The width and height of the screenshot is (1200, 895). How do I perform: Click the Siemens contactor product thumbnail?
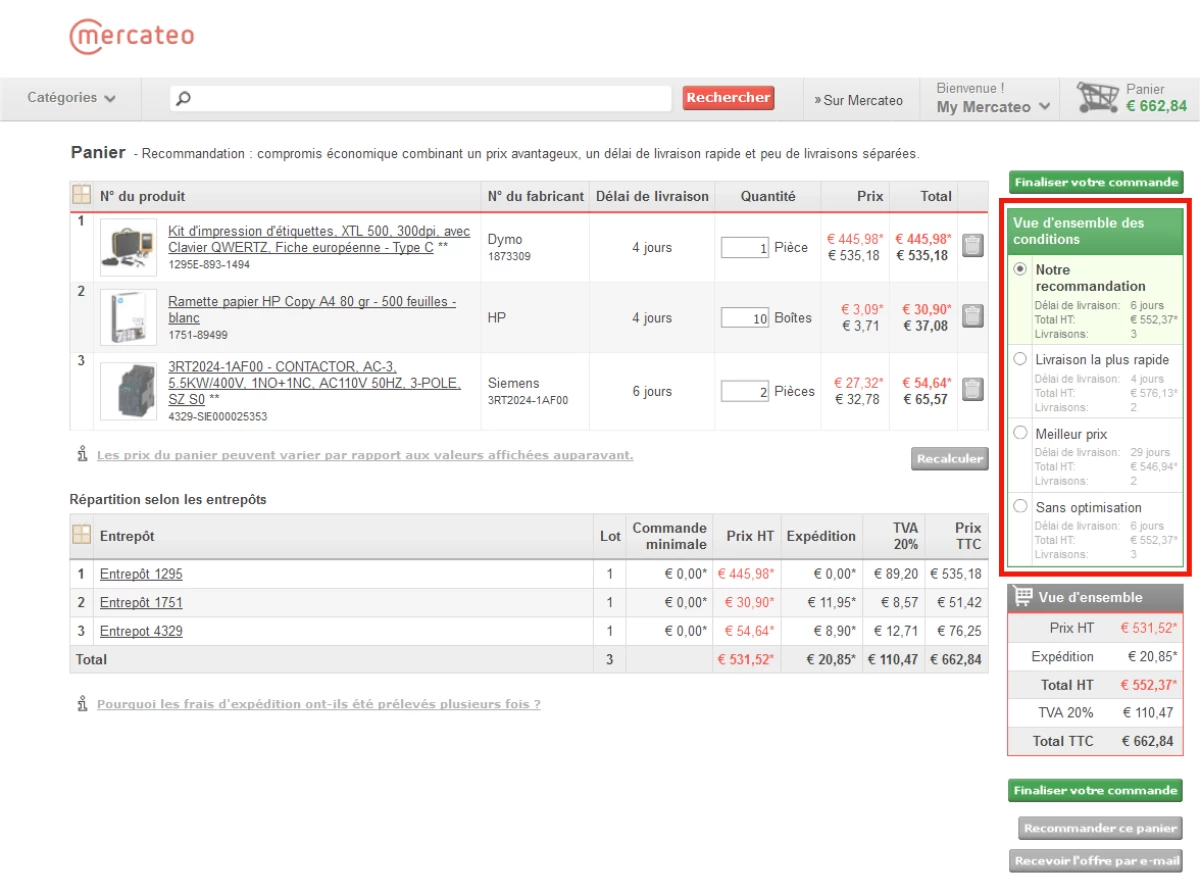click(129, 391)
